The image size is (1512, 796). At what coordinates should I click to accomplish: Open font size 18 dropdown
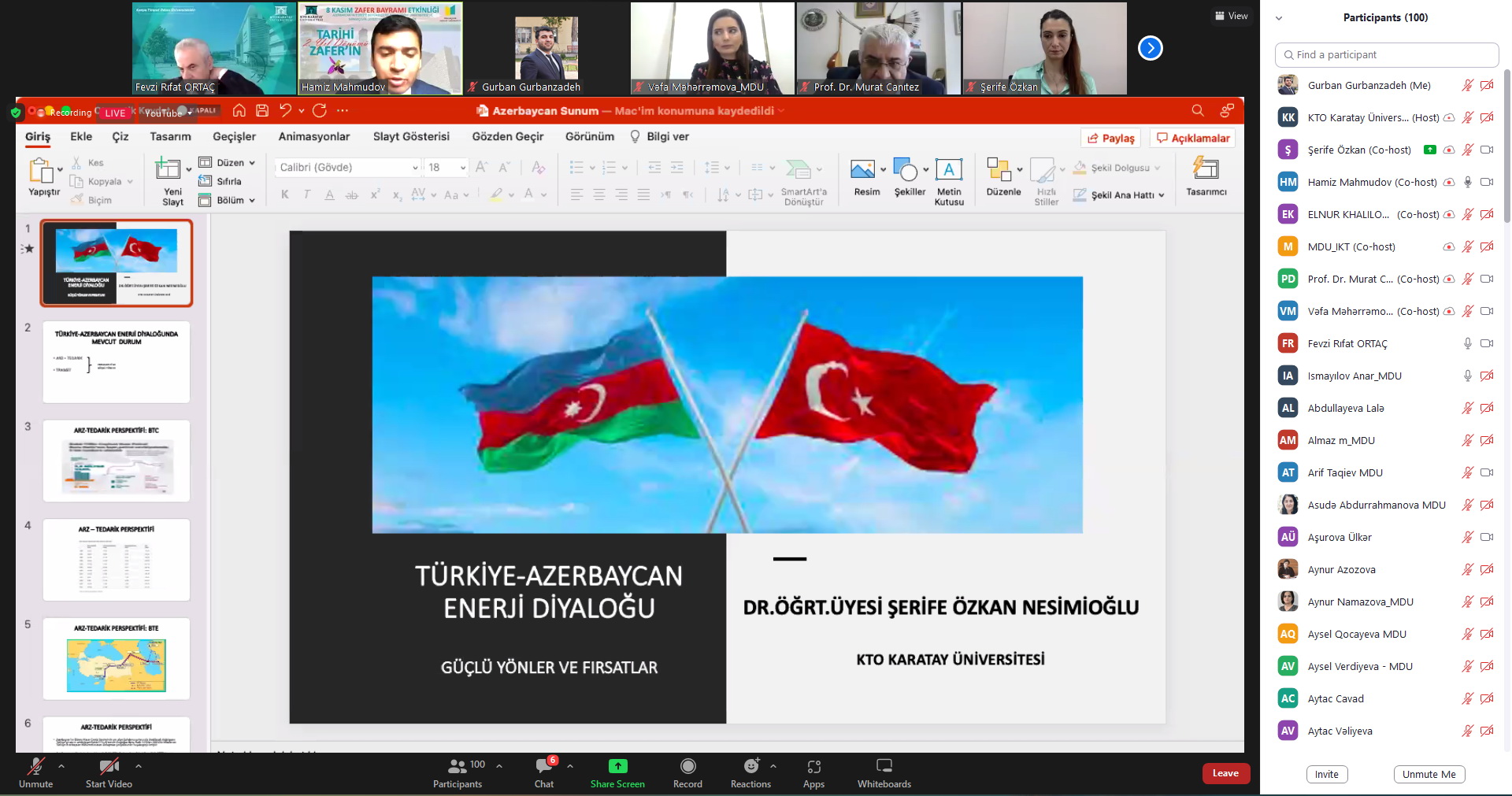(x=447, y=167)
